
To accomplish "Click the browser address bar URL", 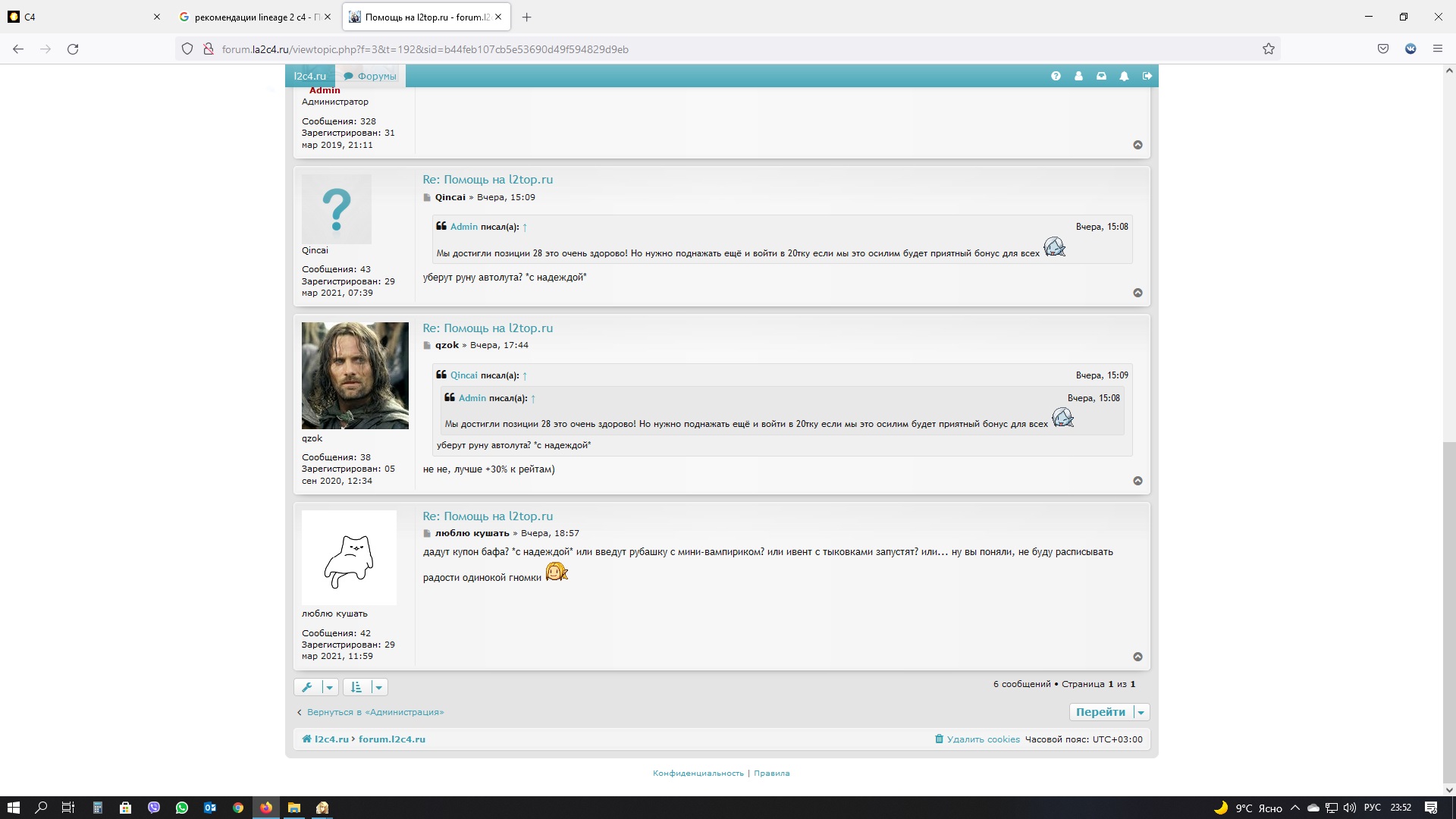I will click(x=425, y=49).
